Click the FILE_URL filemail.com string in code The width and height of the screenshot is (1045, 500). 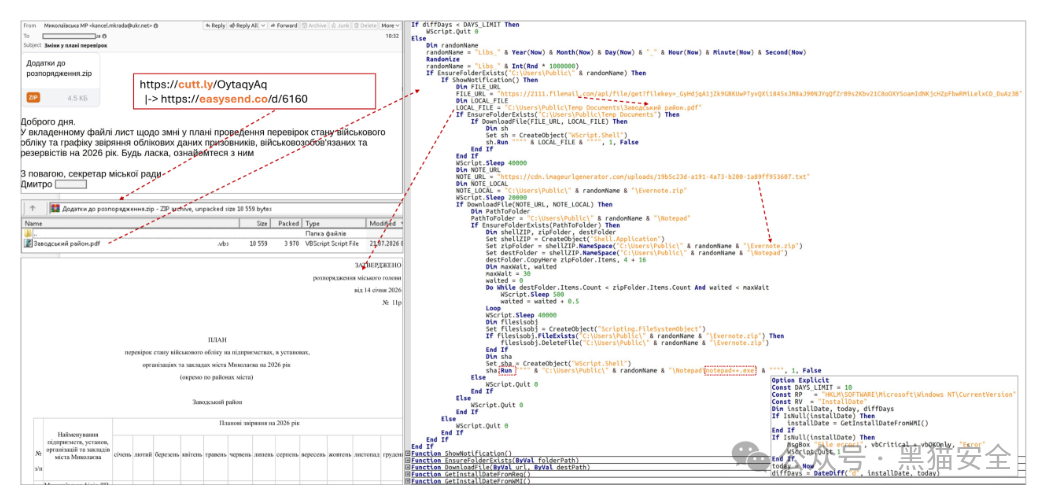(x=758, y=93)
